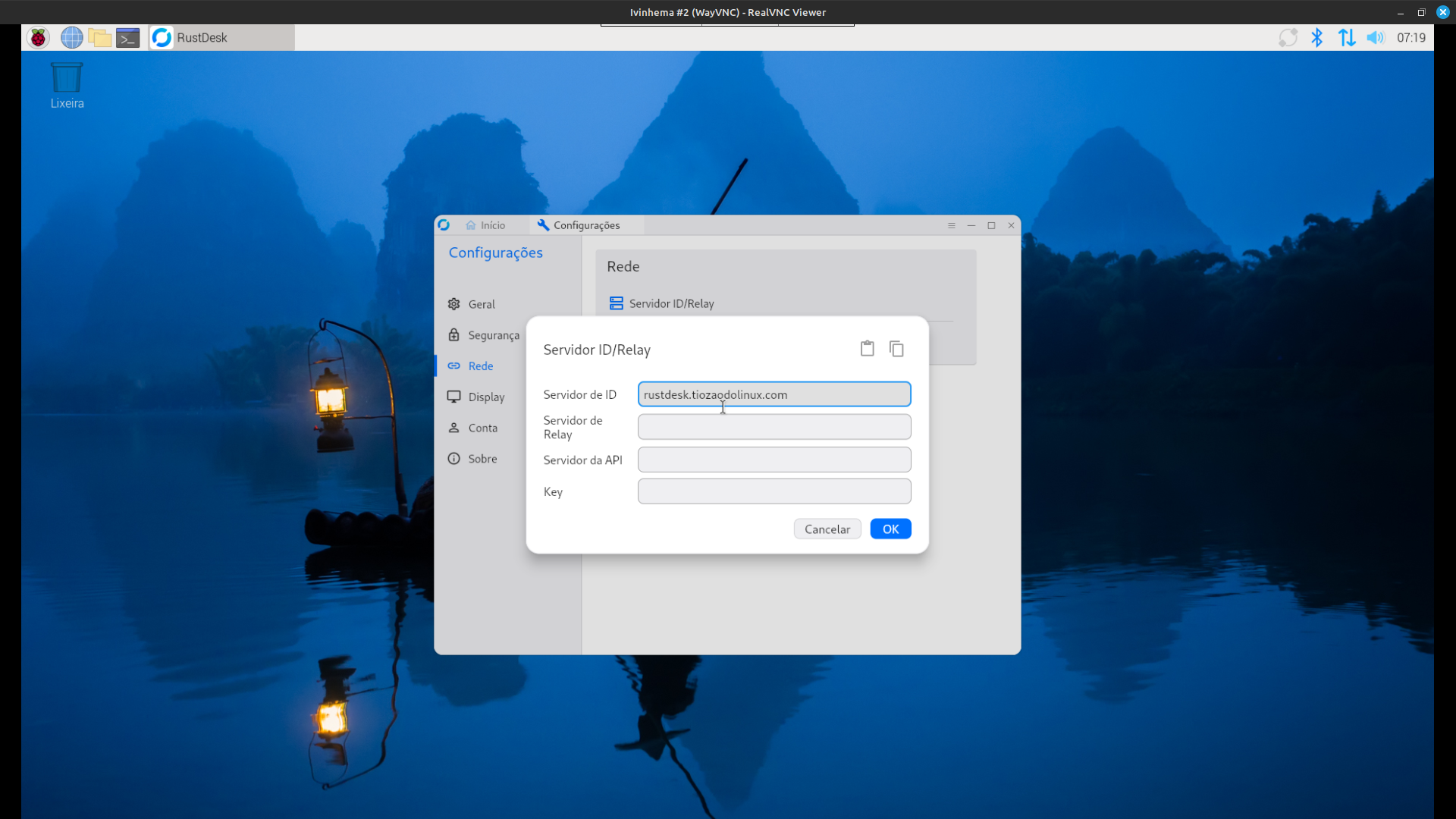Image resolution: width=1456 pixels, height=819 pixels.
Task: Switch to the Início tab in RustDesk
Action: [x=485, y=225]
